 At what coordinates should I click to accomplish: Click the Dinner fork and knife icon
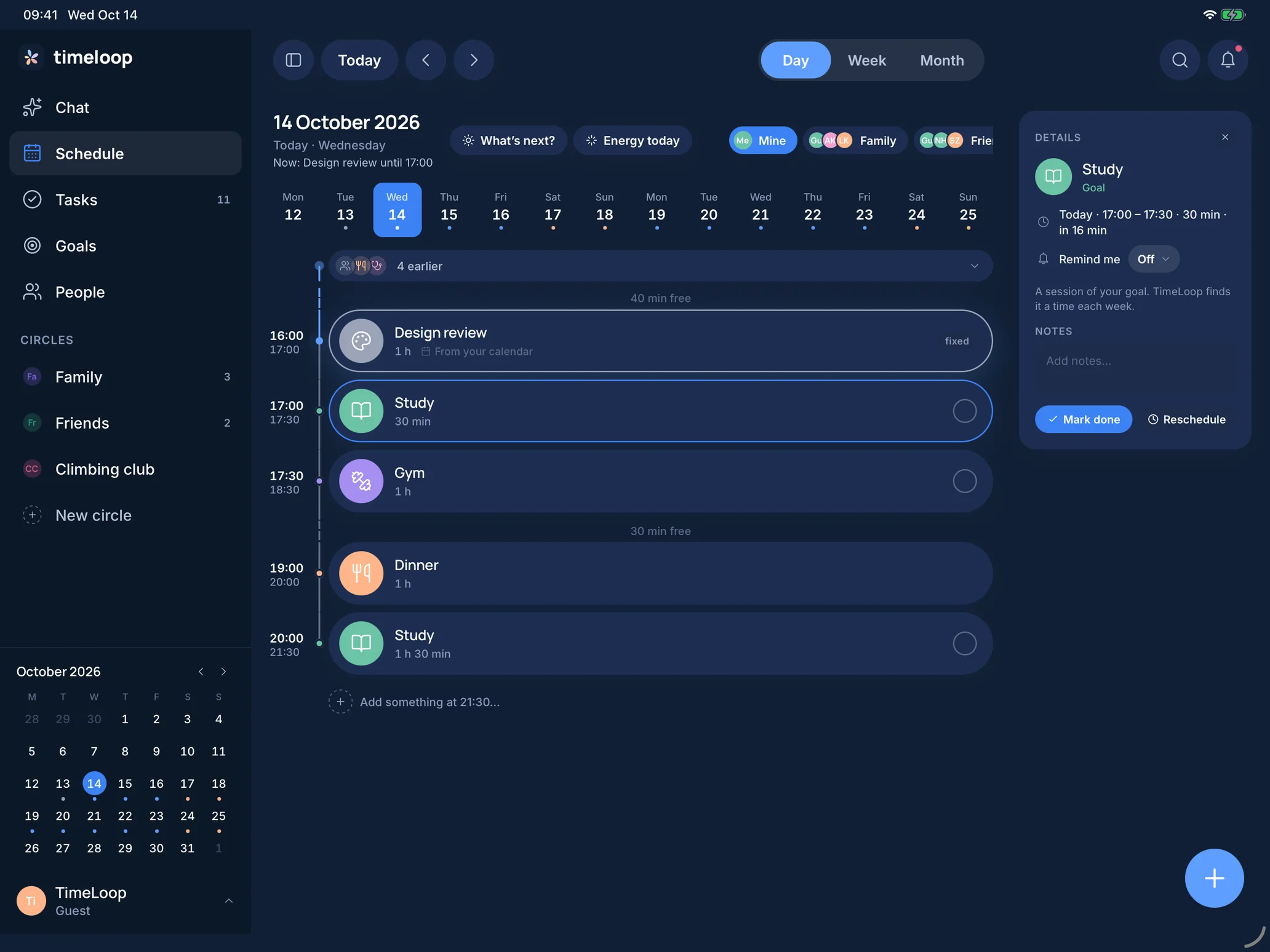pyautogui.click(x=361, y=573)
